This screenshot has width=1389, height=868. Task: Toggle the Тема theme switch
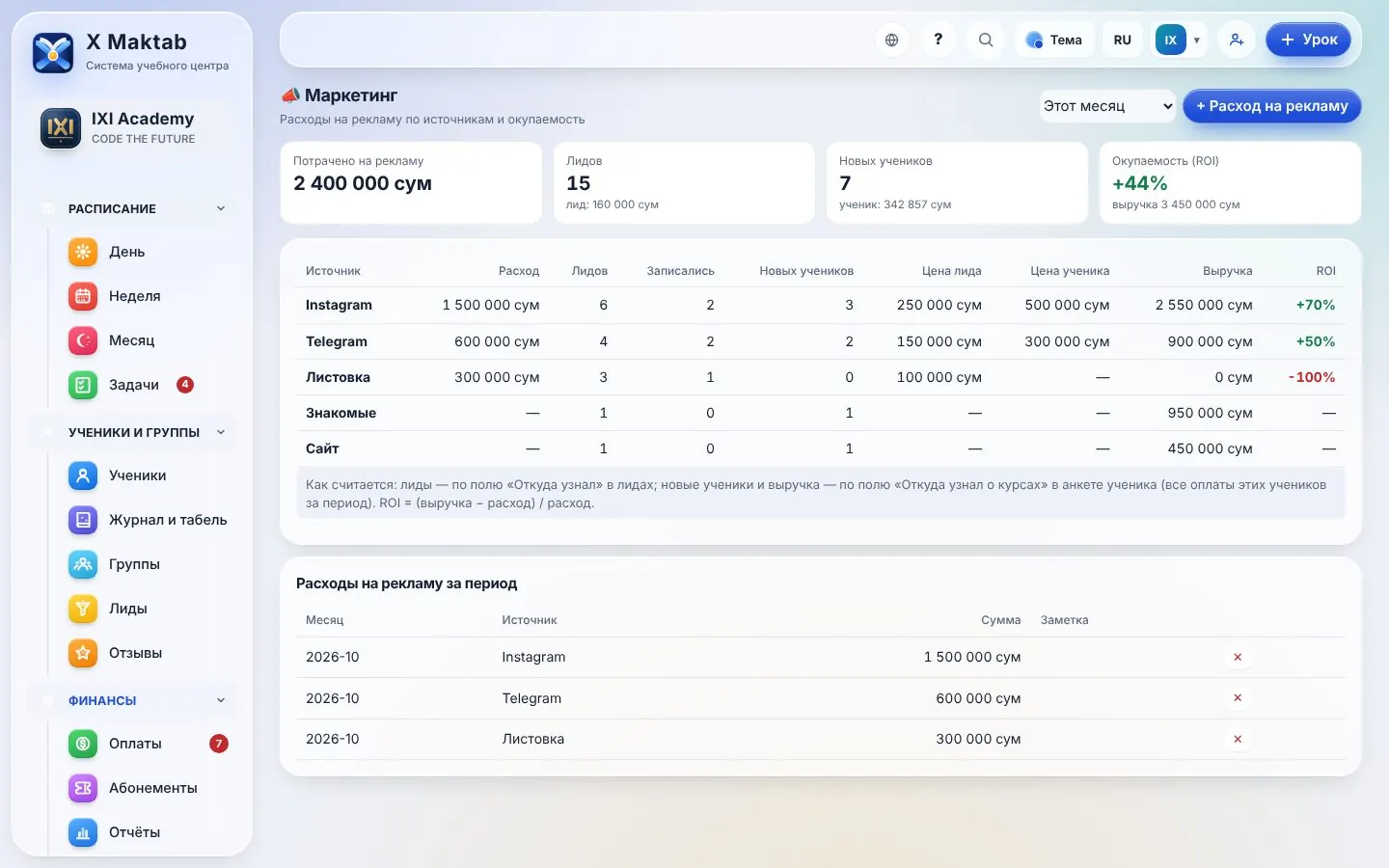click(1054, 40)
